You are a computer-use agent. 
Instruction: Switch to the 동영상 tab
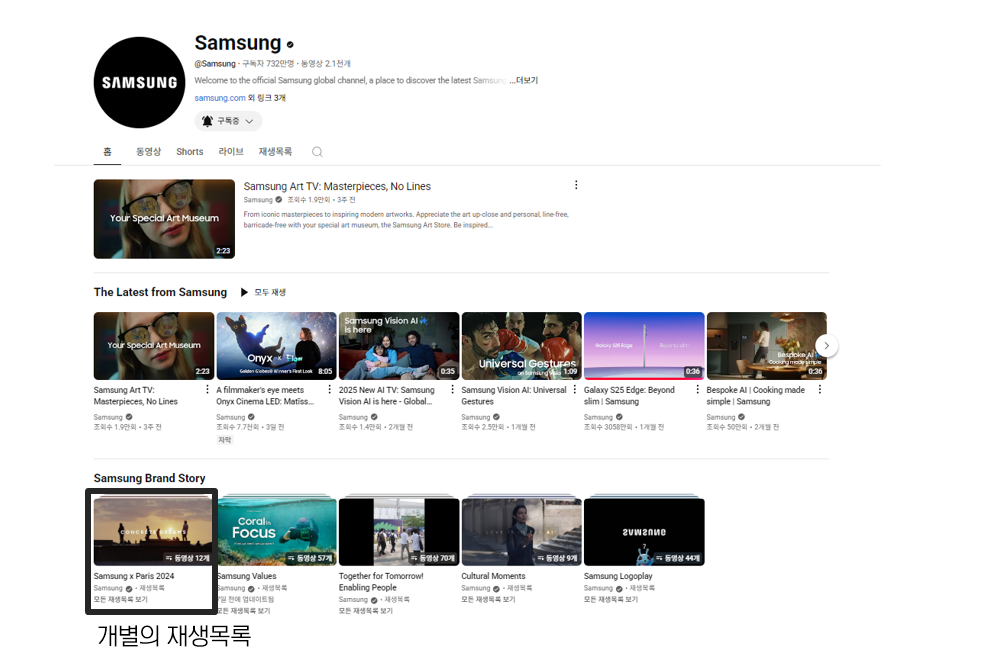click(x=148, y=152)
